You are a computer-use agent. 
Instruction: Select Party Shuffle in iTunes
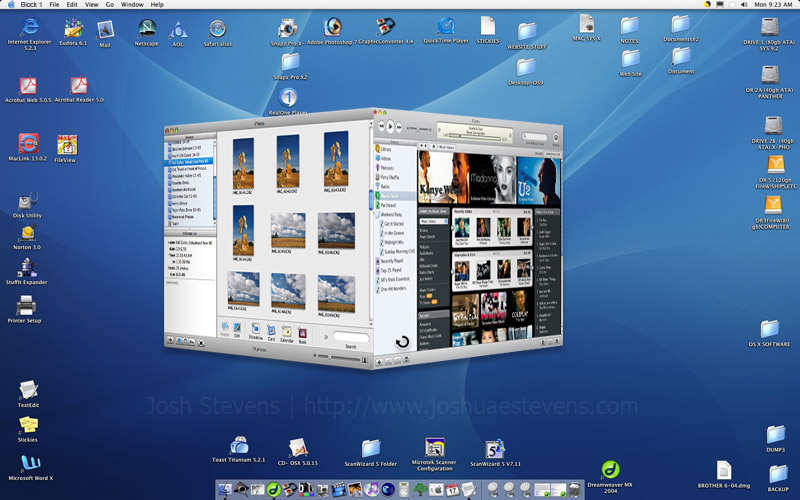[388, 177]
